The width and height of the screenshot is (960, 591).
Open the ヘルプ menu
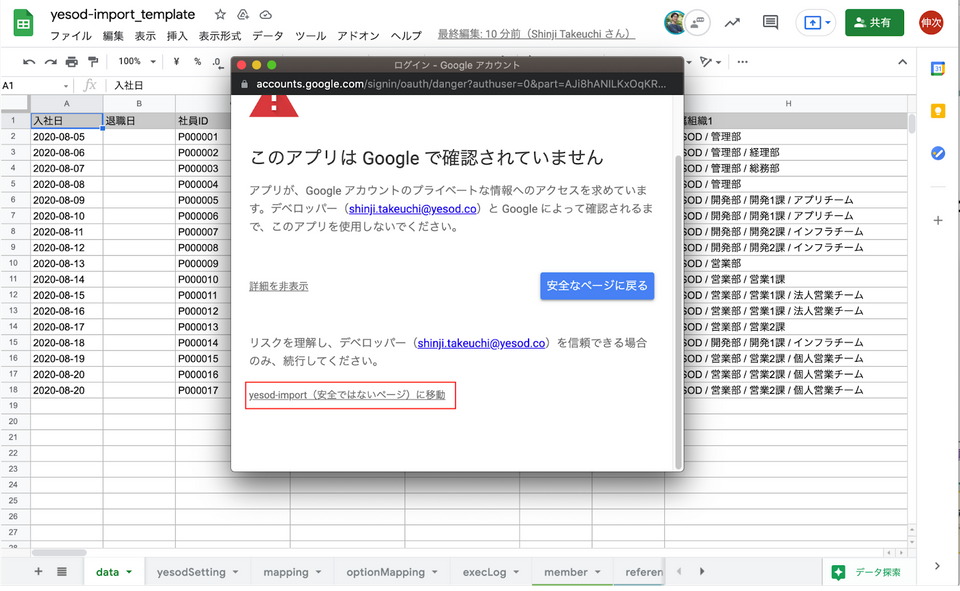[x=406, y=36]
